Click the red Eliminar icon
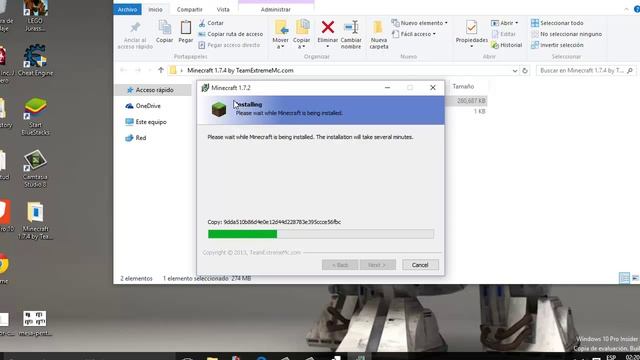The width and height of the screenshot is (640, 360). [327, 27]
